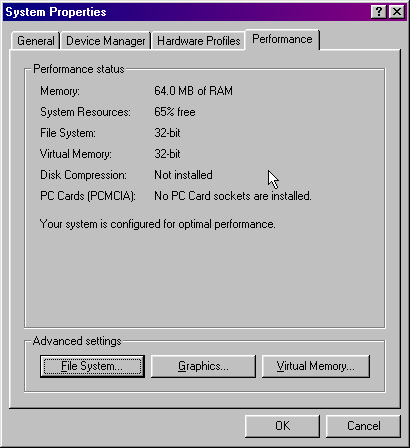The height and width of the screenshot is (448, 410).
Task: Select the Hardware Profiles tab
Action: (199, 41)
